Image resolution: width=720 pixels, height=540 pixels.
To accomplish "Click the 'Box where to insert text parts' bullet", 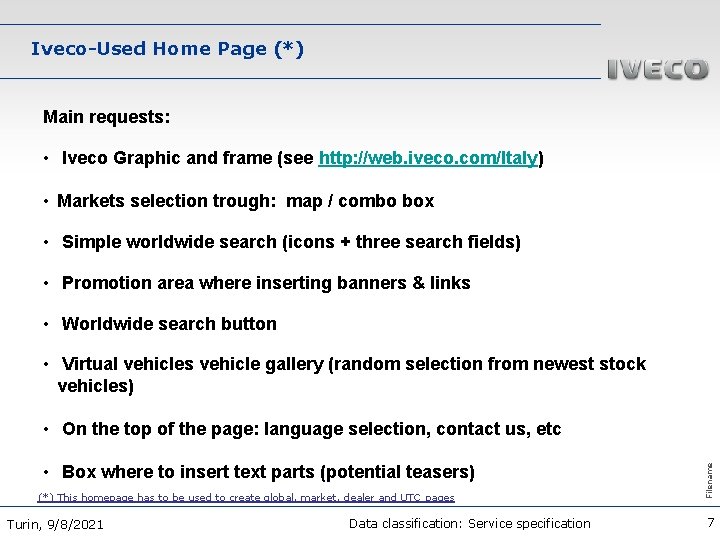I will tap(268, 472).
